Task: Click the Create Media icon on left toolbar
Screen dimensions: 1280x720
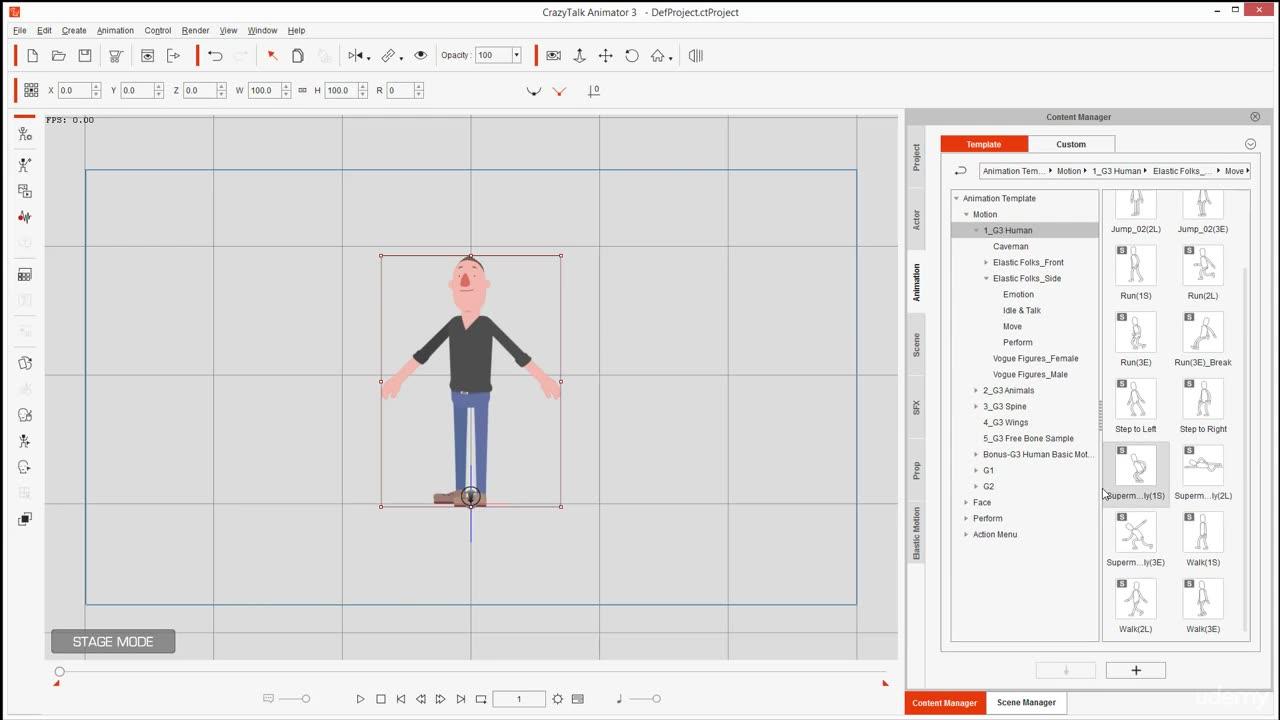Action: point(25,191)
